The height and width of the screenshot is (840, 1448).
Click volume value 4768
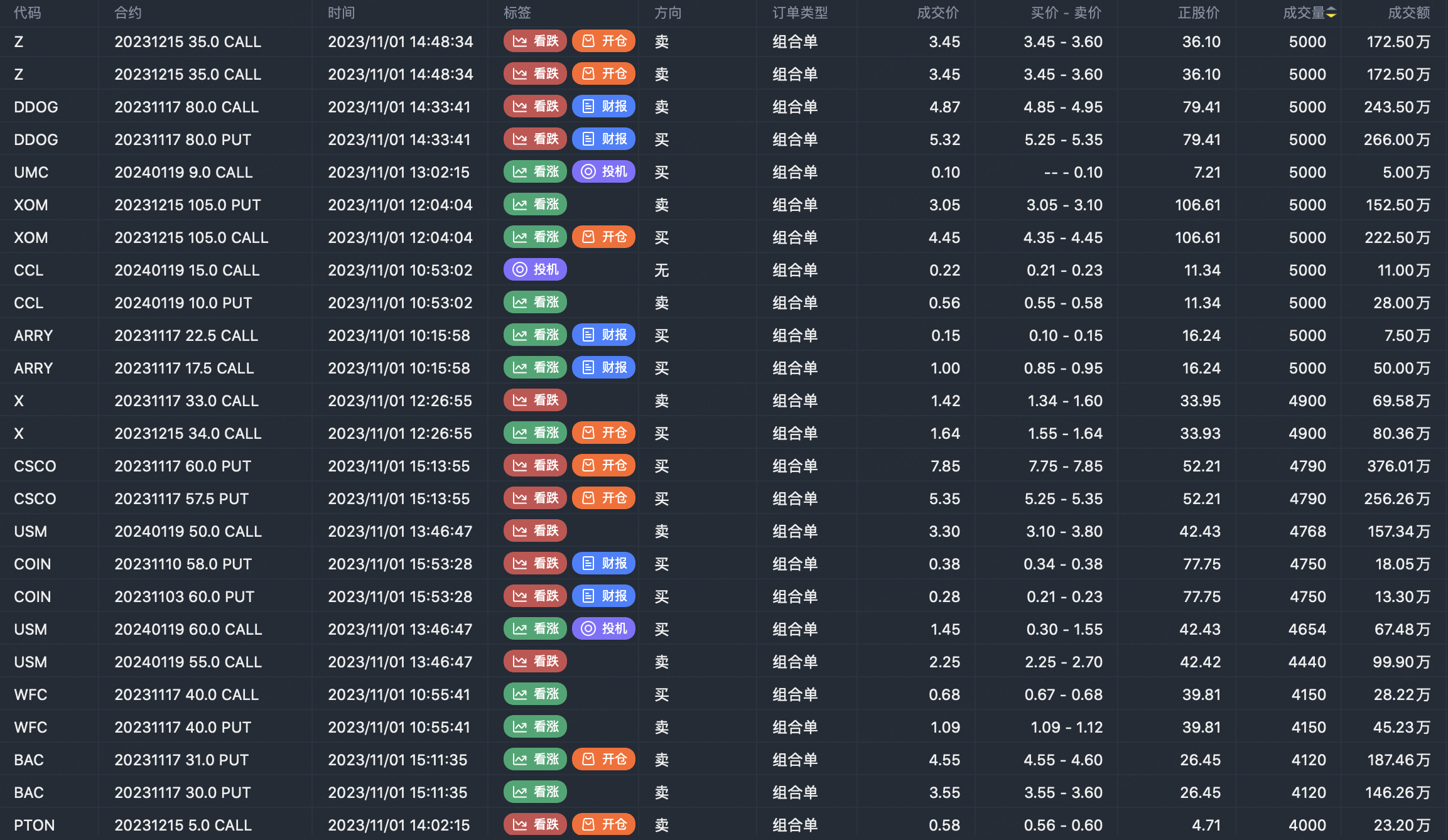[1308, 531]
